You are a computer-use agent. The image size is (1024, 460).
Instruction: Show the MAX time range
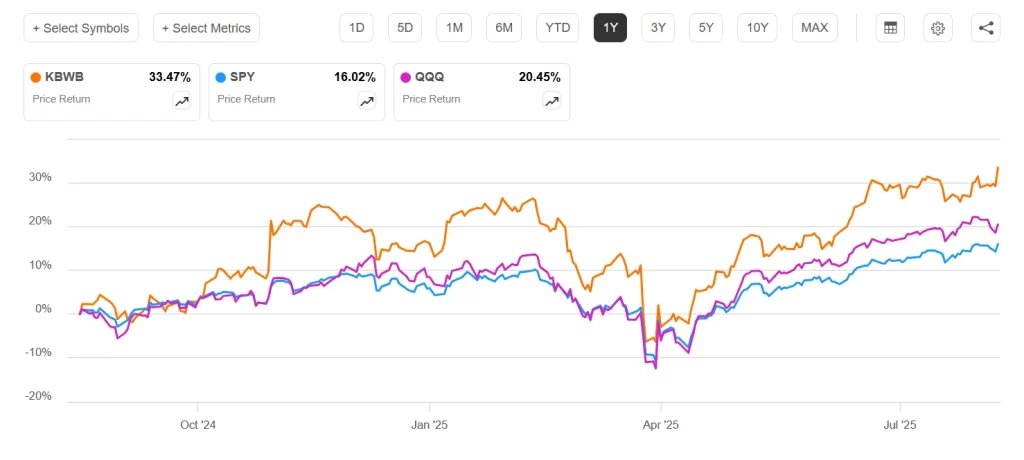point(815,28)
